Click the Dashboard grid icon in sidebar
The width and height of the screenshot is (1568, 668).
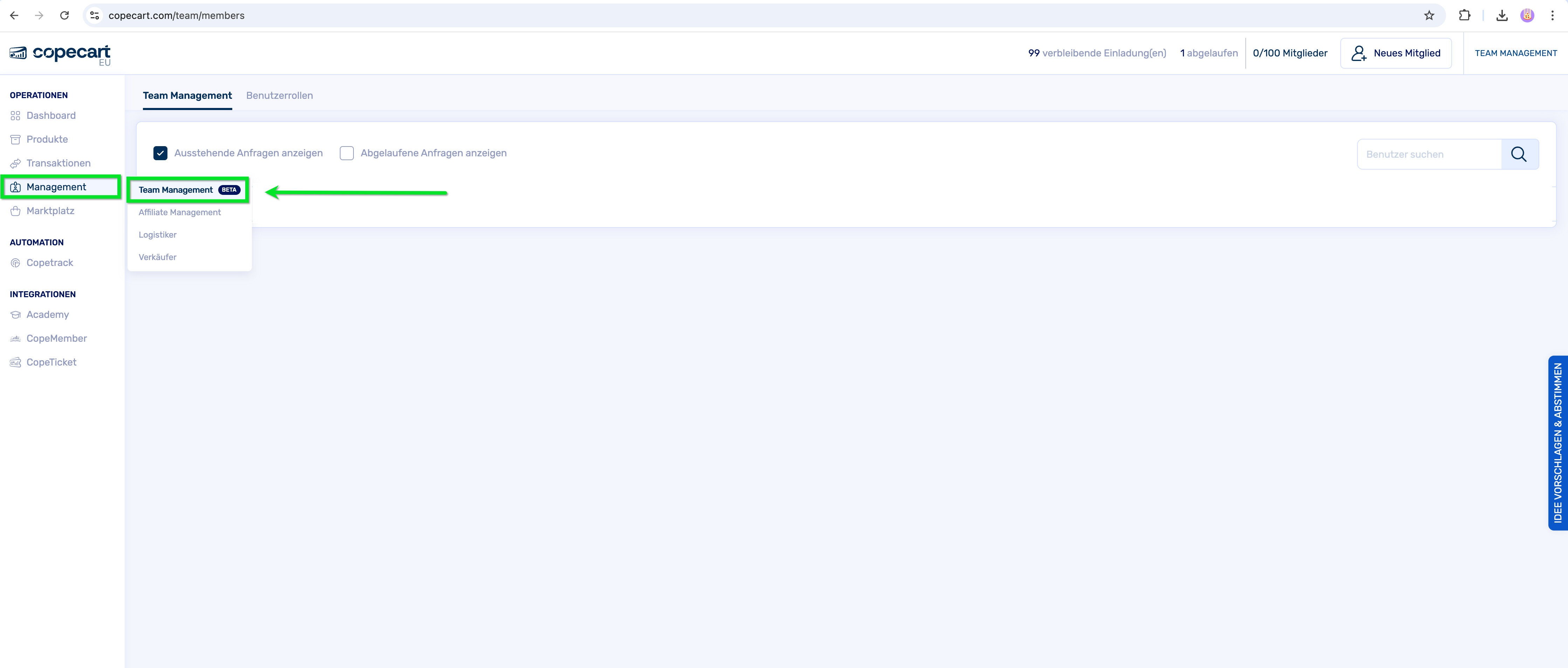click(15, 116)
